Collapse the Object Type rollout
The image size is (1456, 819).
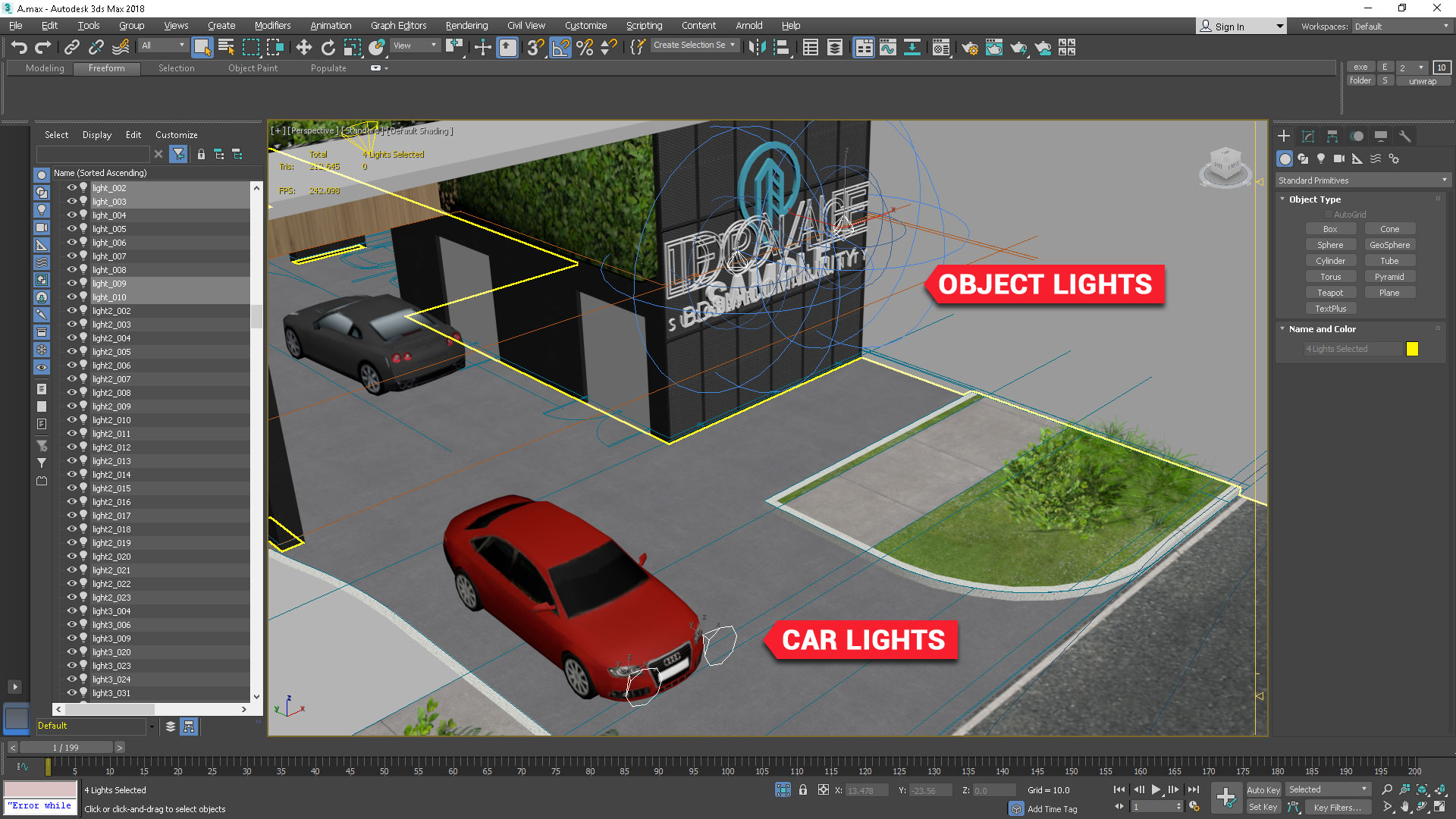pyautogui.click(x=1314, y=199)
